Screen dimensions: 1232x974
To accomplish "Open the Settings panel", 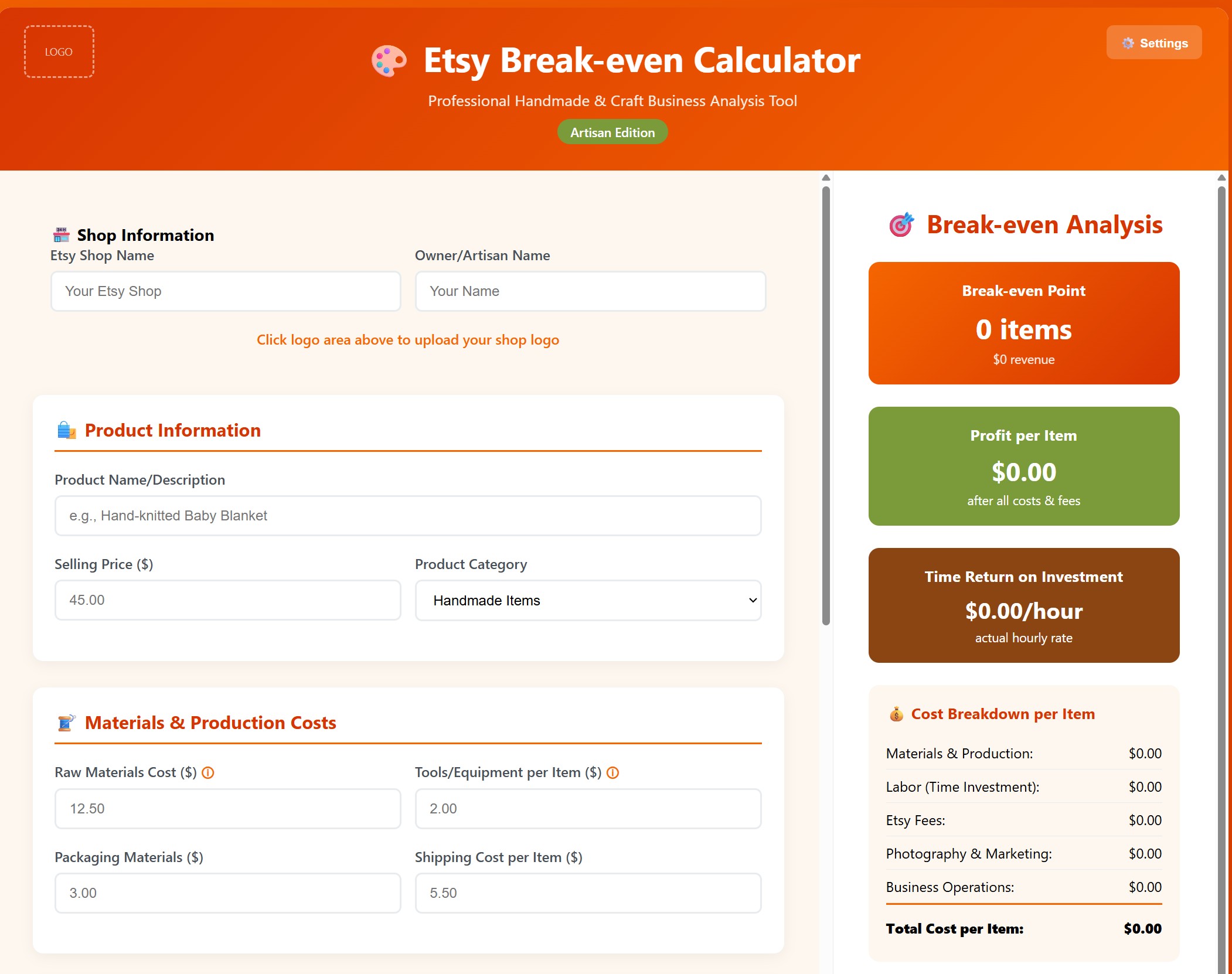I will [1153, 42].
